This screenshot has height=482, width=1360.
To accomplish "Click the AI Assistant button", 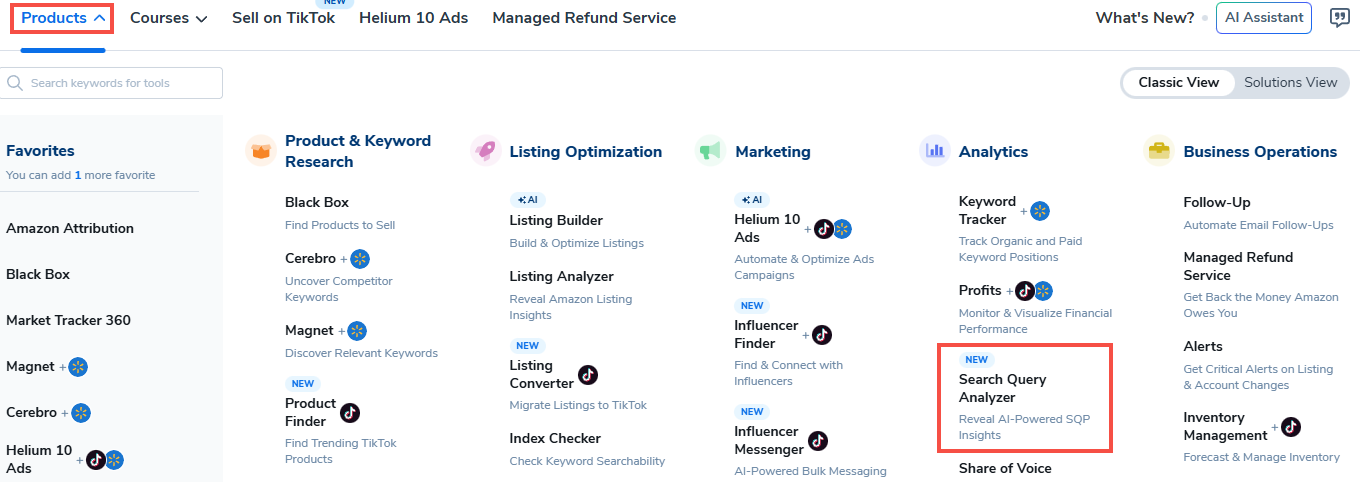I will pyautogui.click(x=1263, y=18).
